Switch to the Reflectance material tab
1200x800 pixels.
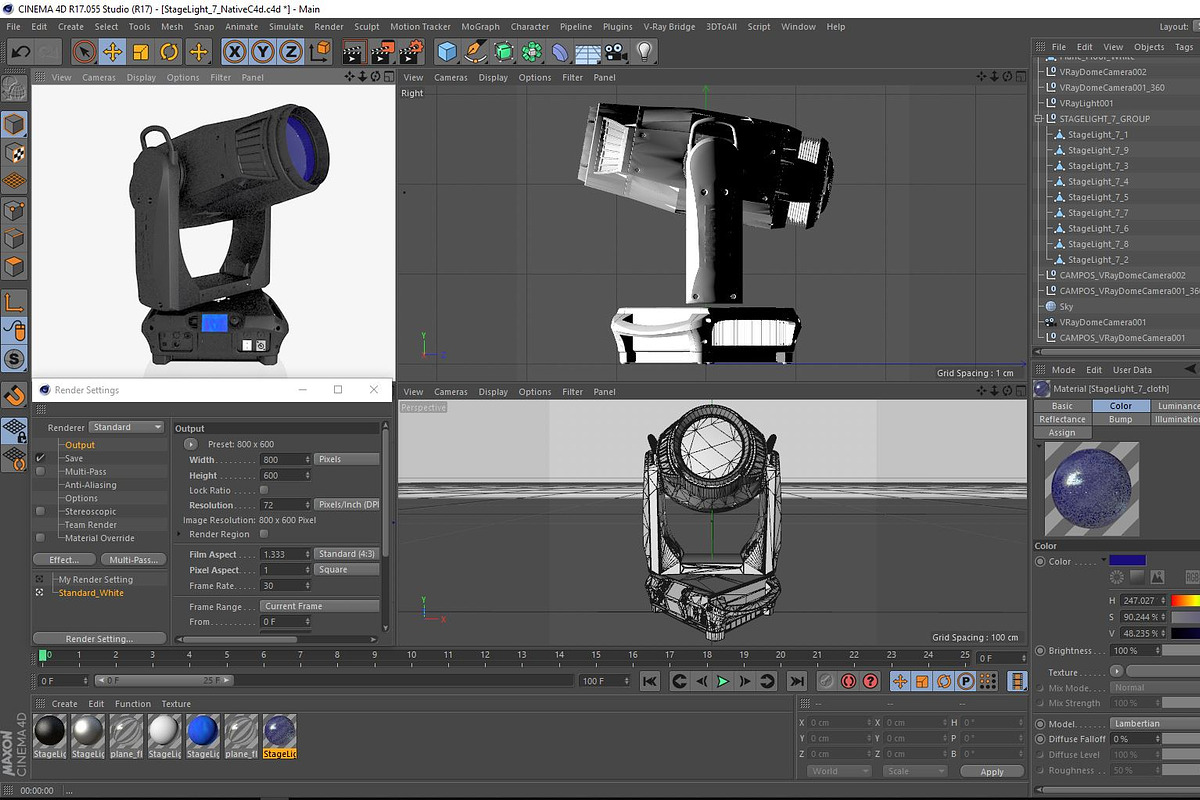[1062, 419]
